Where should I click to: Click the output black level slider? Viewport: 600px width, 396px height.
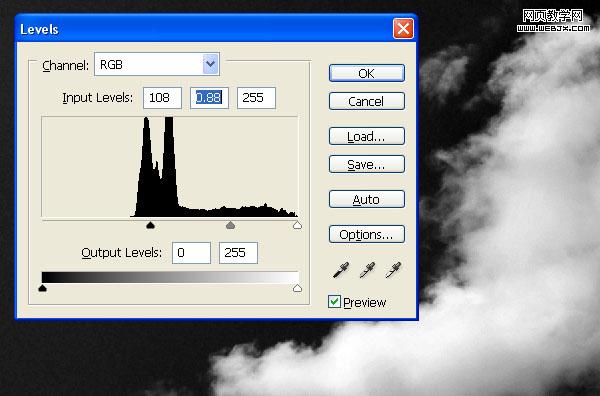click(42, 288)
